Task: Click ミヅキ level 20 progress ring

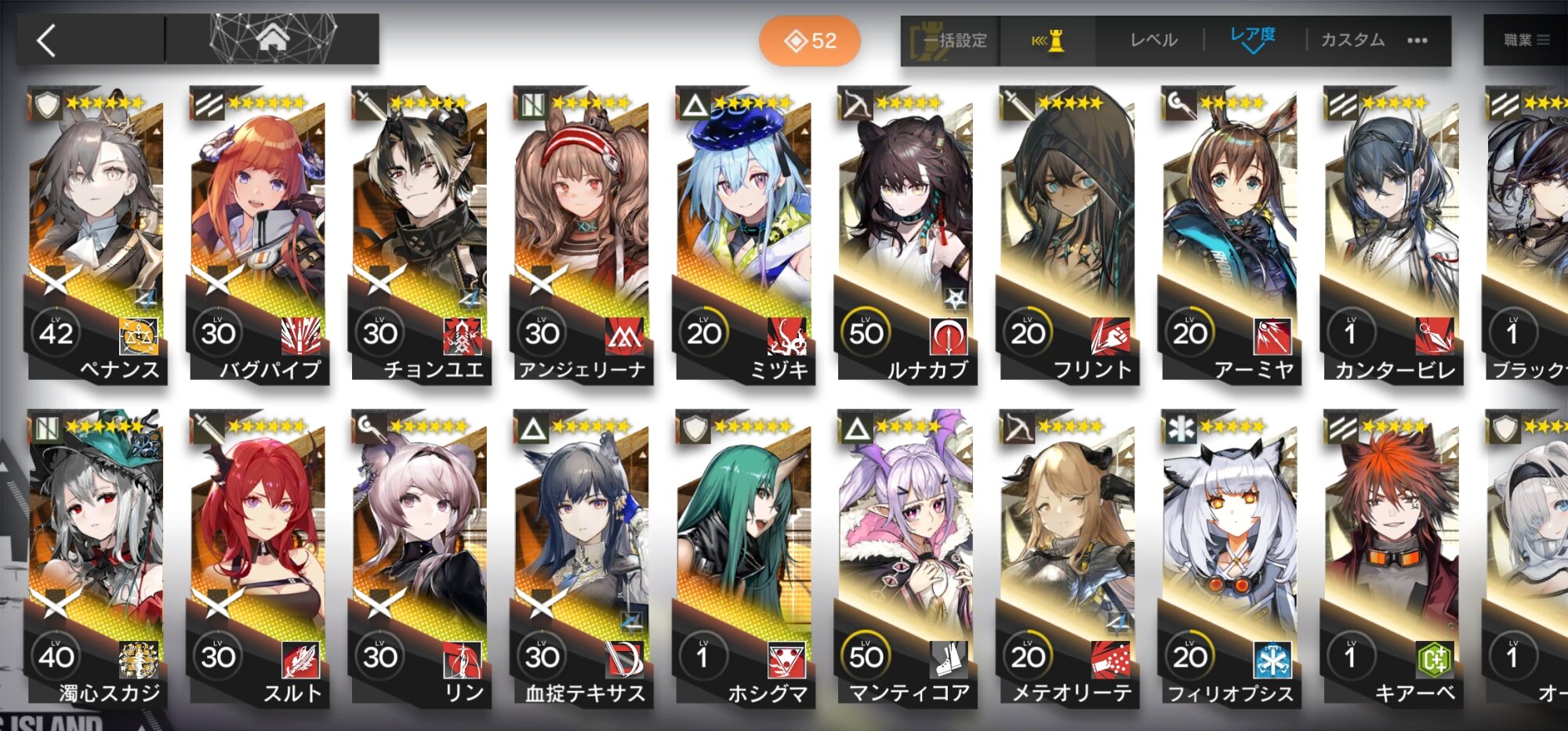Action: 703,333
